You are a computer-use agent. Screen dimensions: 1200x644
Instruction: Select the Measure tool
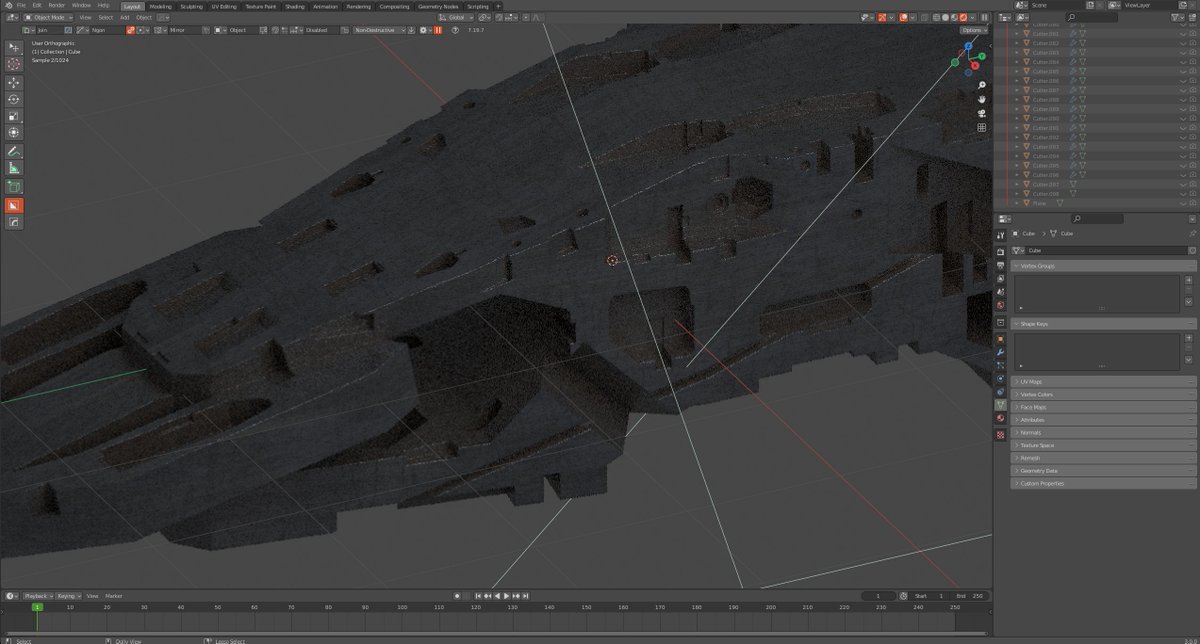pyautogui.click(x=14, y=168)
